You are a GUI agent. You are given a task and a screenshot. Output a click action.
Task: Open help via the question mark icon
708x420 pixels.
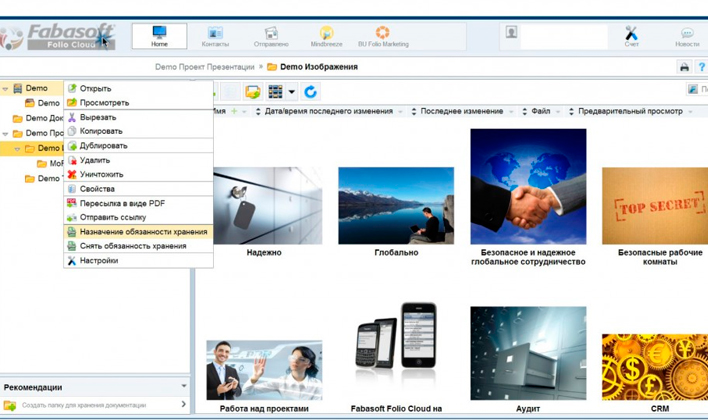pos(701,67)
